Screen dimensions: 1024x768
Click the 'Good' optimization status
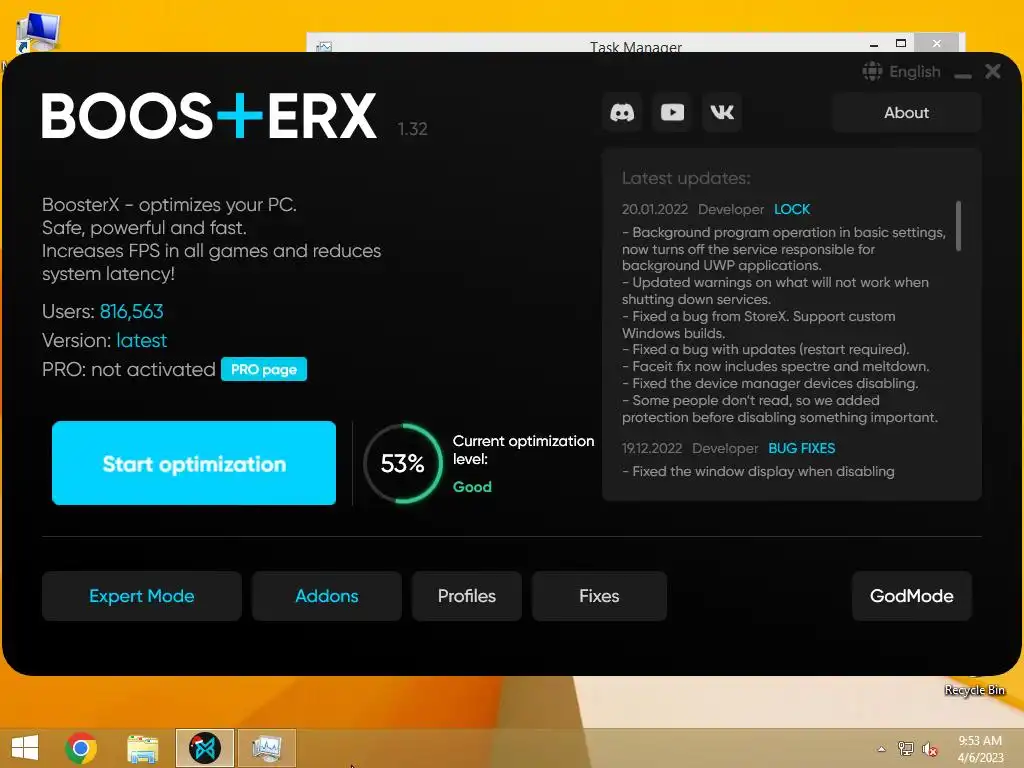click(472, 487)
